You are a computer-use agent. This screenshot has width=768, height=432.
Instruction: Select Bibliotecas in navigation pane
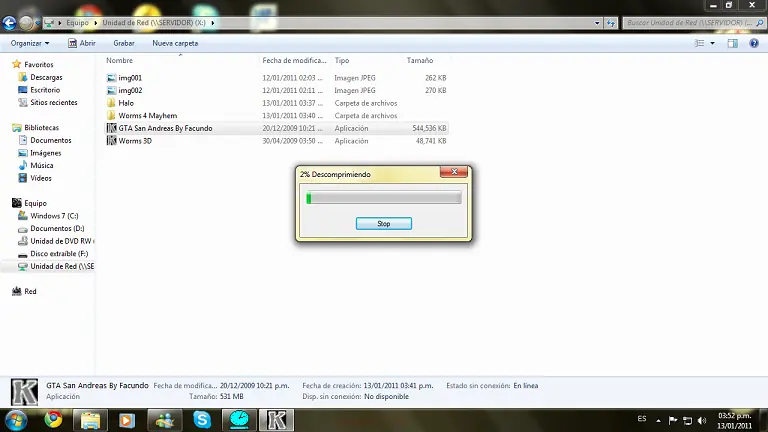[41, 127]
